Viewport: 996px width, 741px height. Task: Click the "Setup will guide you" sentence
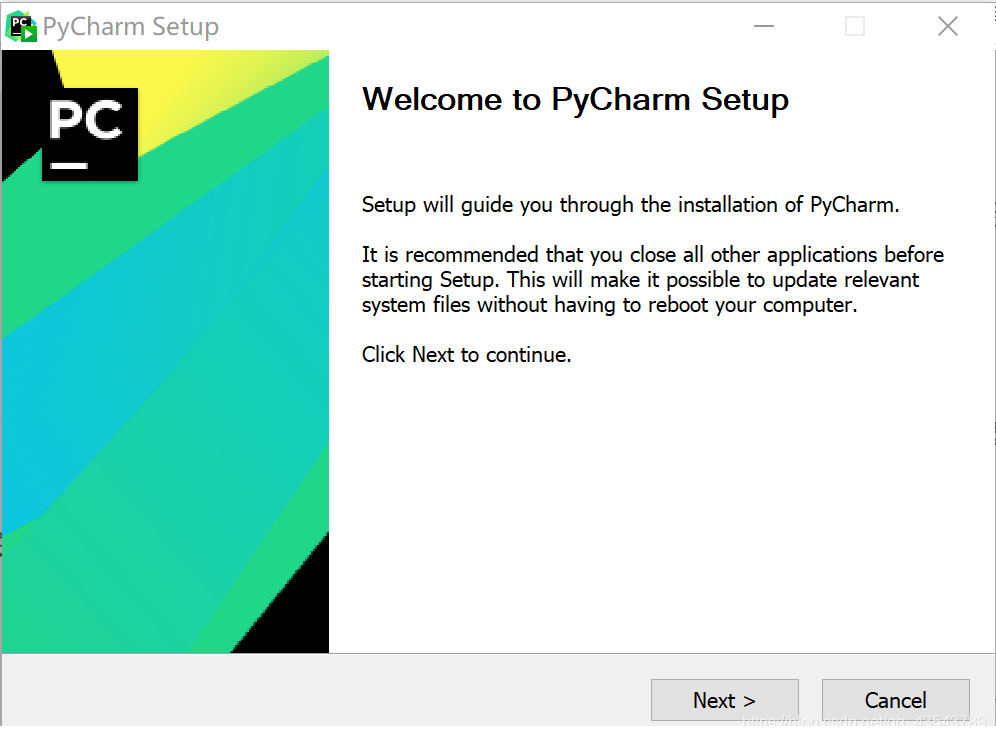pos(630,206)
